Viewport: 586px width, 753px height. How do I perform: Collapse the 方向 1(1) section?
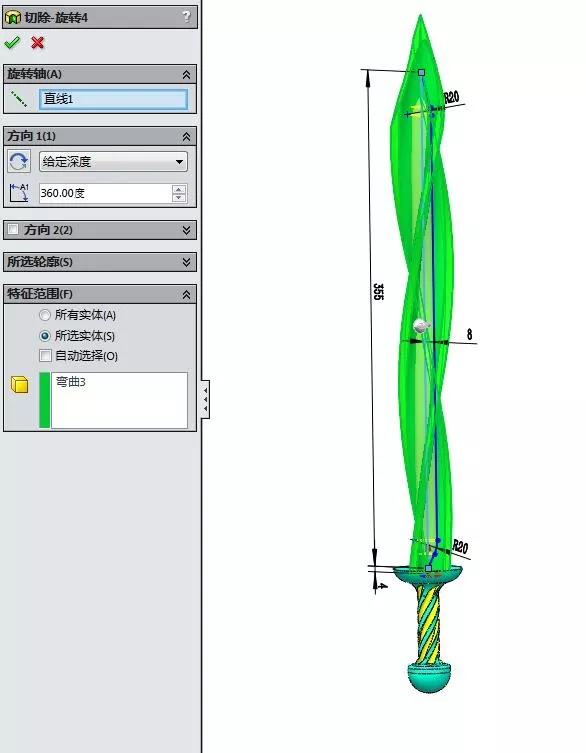186,136
